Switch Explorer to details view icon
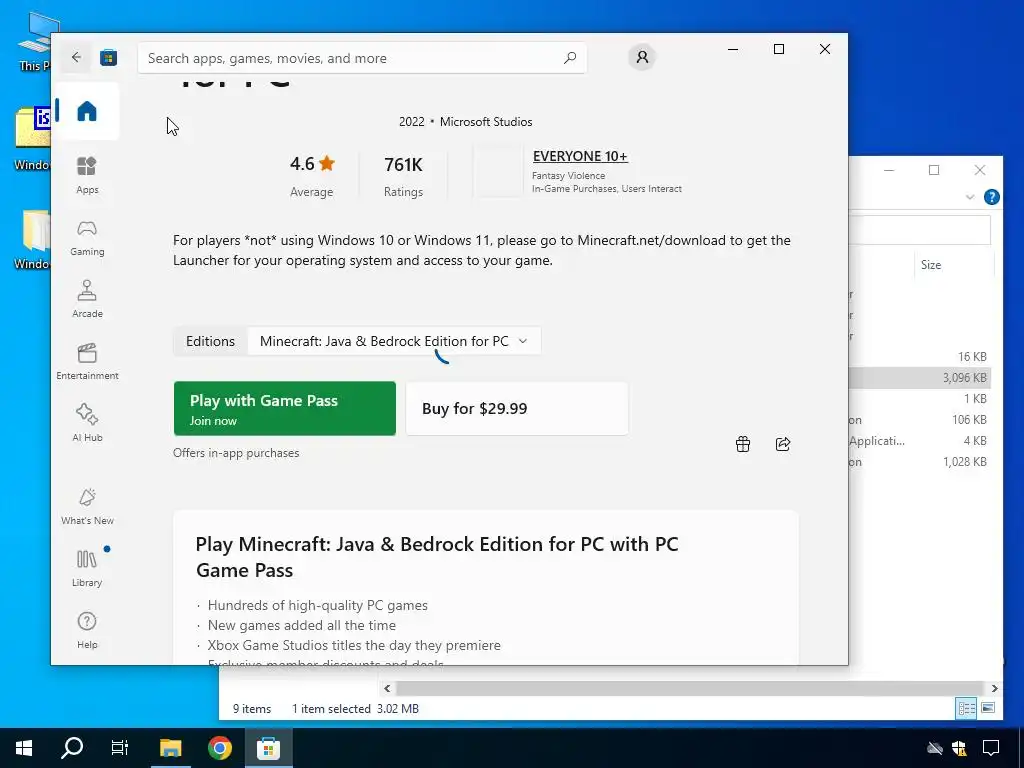This screenshot has width=1024, height=768. click(x=966, y=708)
